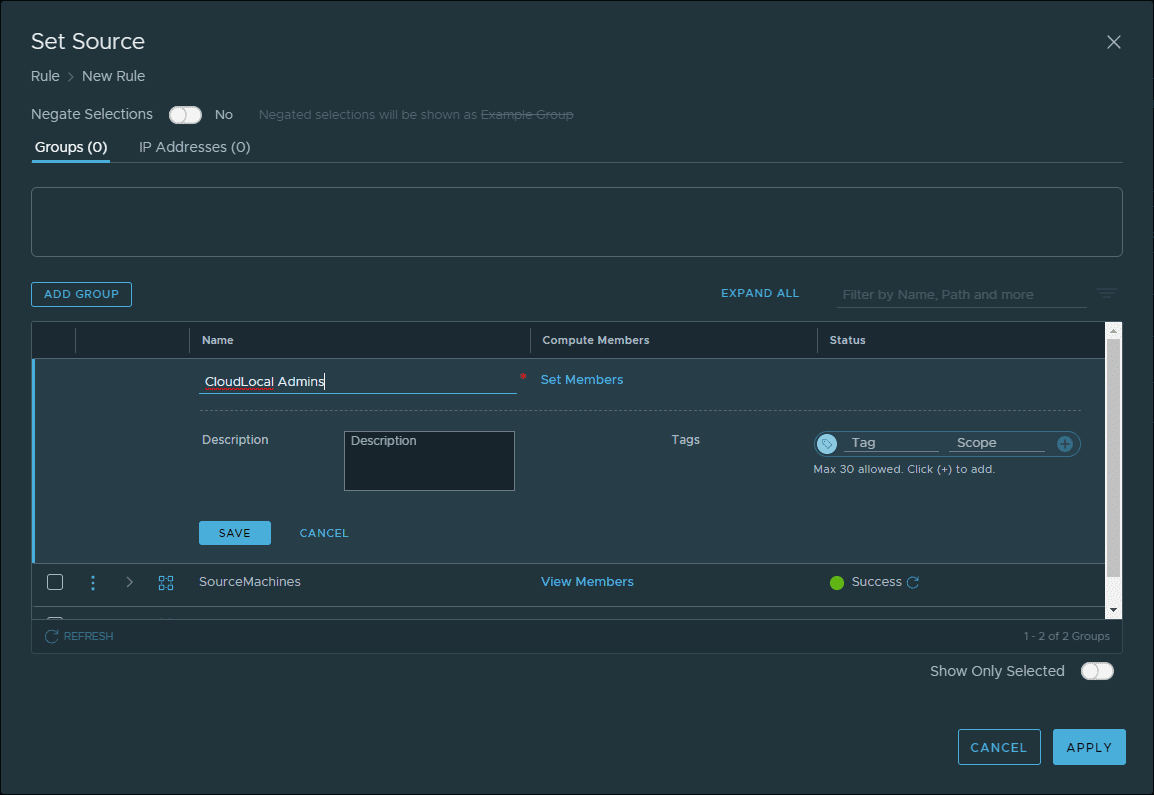Open Set Members link
1154x795 pixels.
581,380
